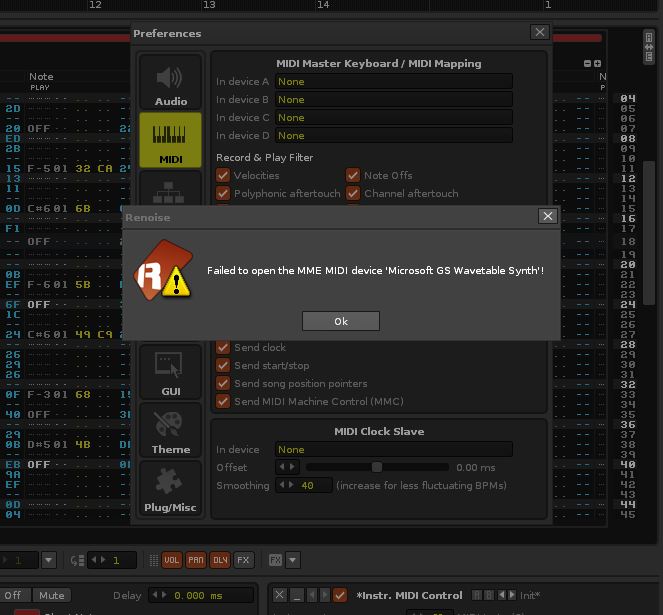
Task: Decrease edit step with left arrow
Action: 93,560
